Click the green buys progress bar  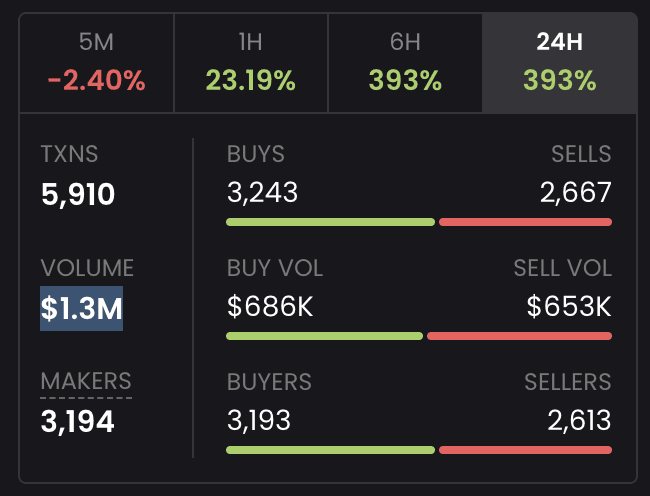point(330,222)
